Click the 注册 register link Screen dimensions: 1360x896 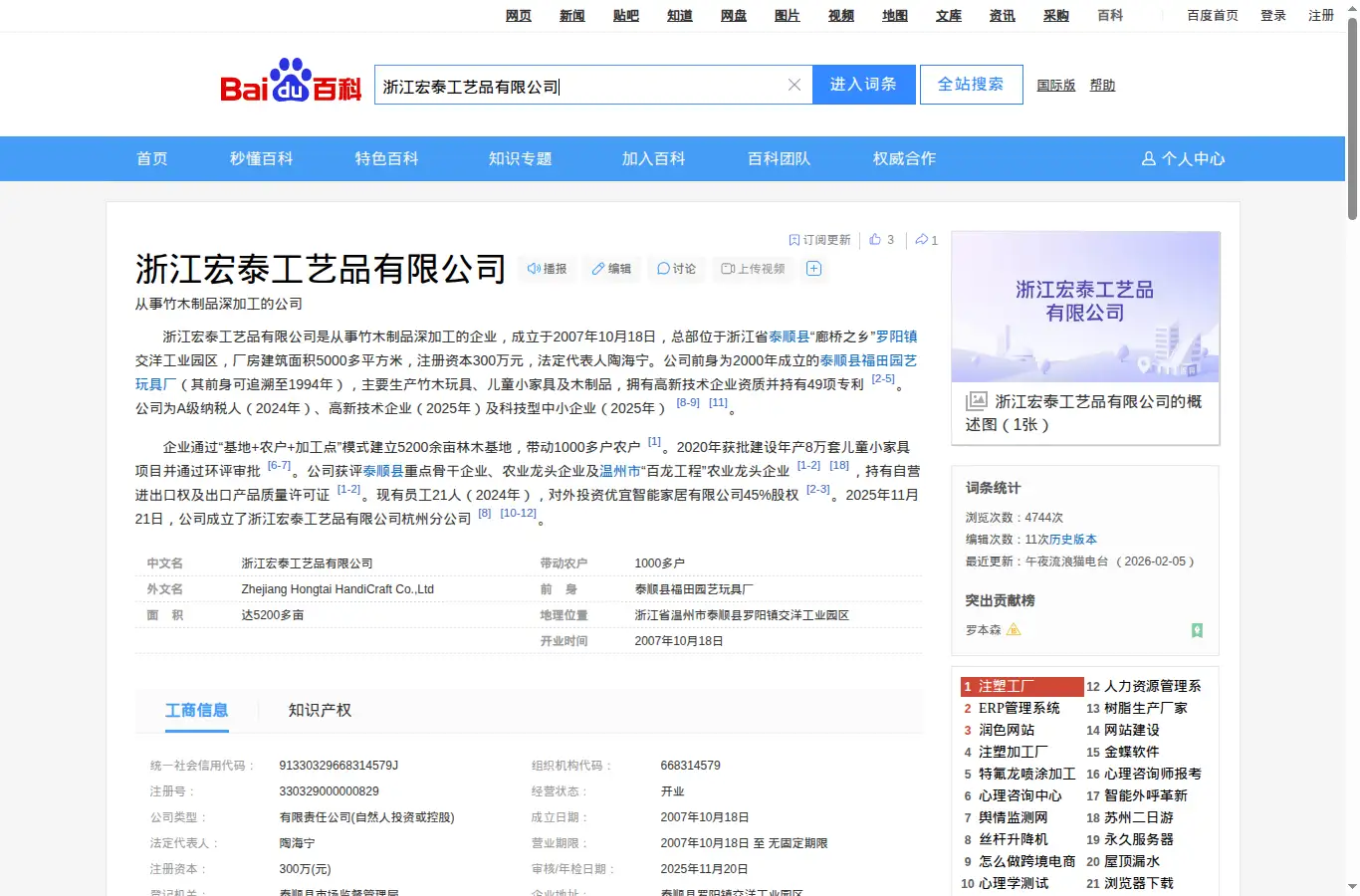1321,15
